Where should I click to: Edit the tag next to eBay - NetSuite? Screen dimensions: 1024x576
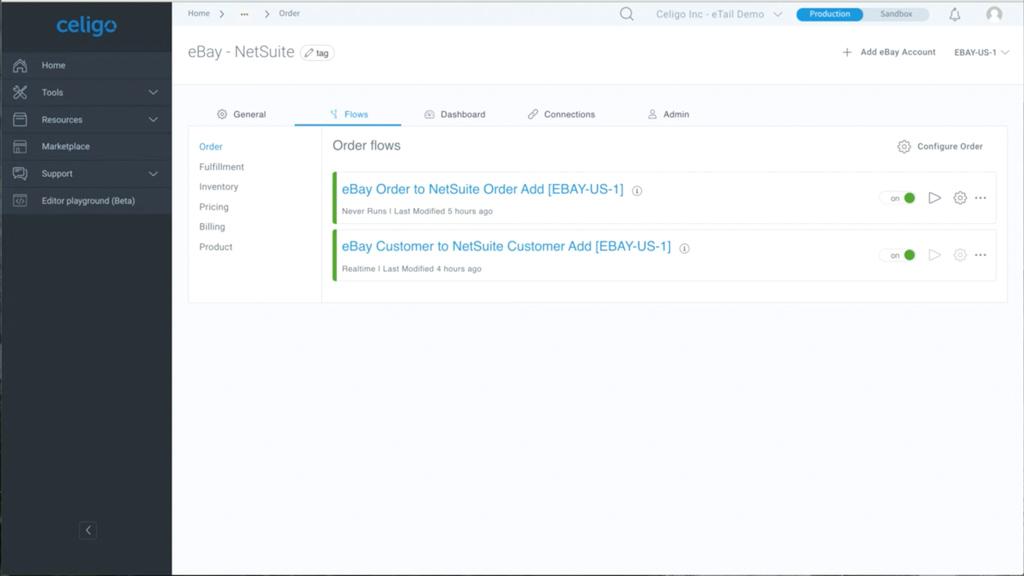pos(317,53)
